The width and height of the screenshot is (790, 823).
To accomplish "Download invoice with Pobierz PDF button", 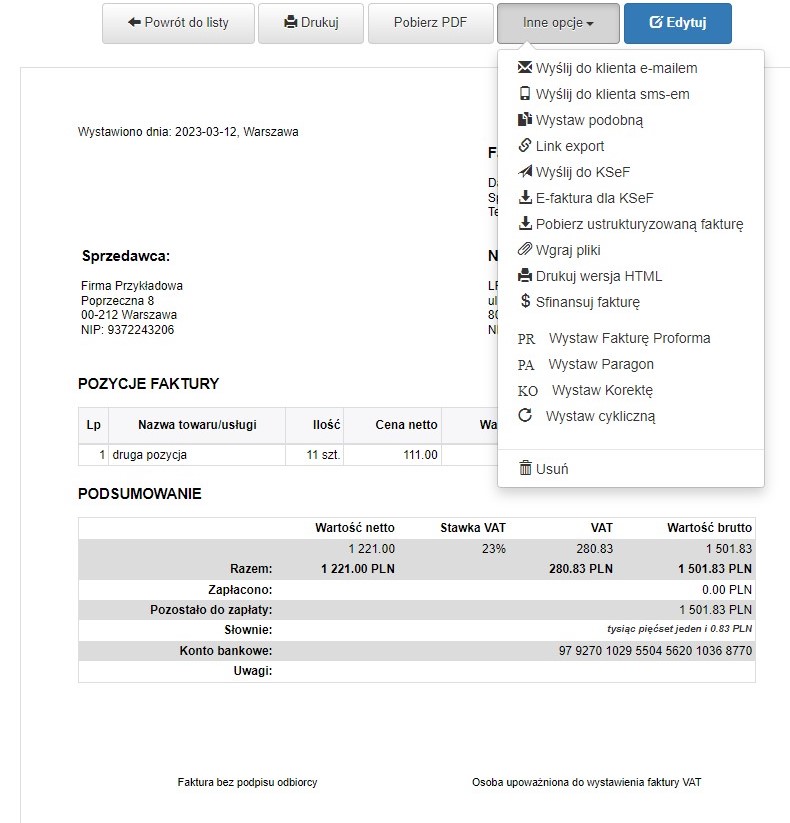I will coord(430,23).
